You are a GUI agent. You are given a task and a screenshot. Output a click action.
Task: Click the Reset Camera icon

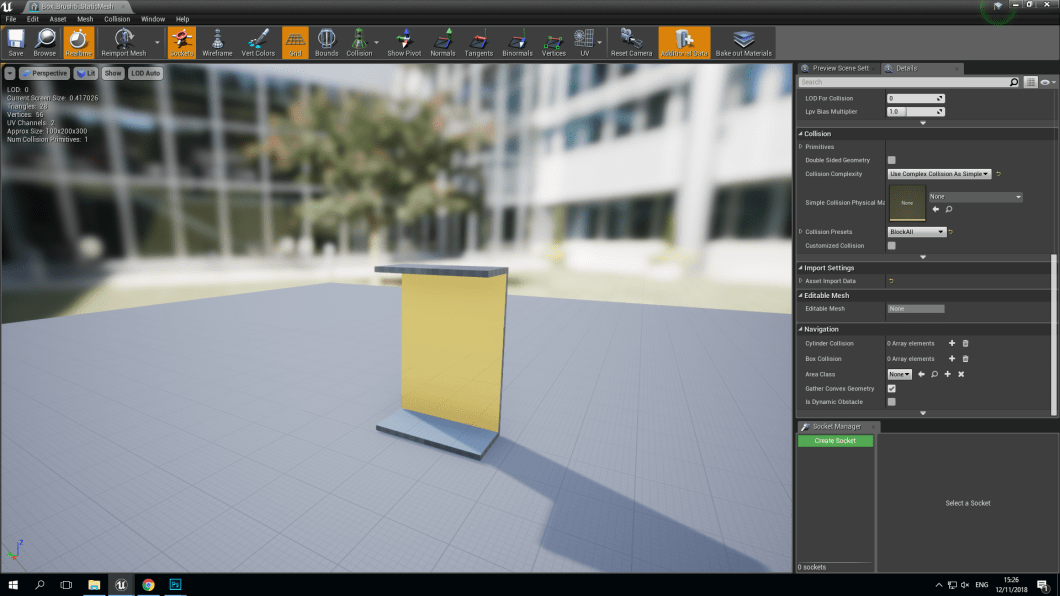(x=631, y=42)
